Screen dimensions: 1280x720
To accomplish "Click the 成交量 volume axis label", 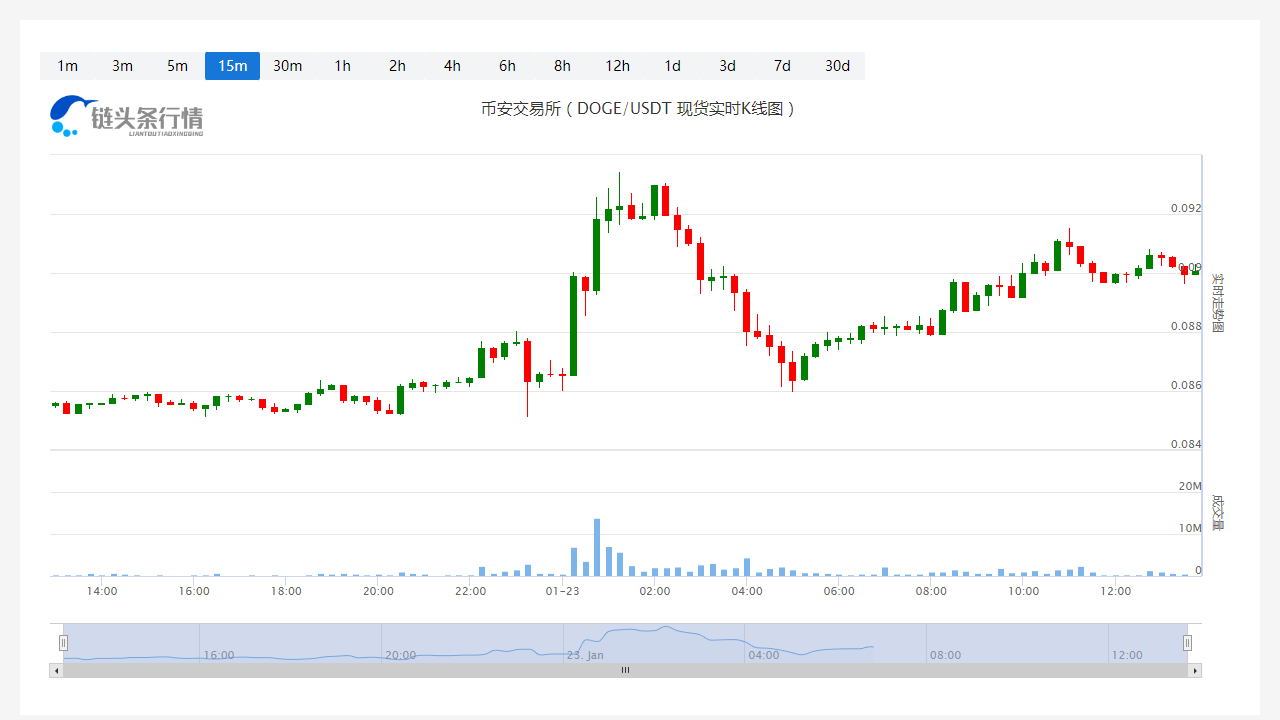I will (1217, 511).
